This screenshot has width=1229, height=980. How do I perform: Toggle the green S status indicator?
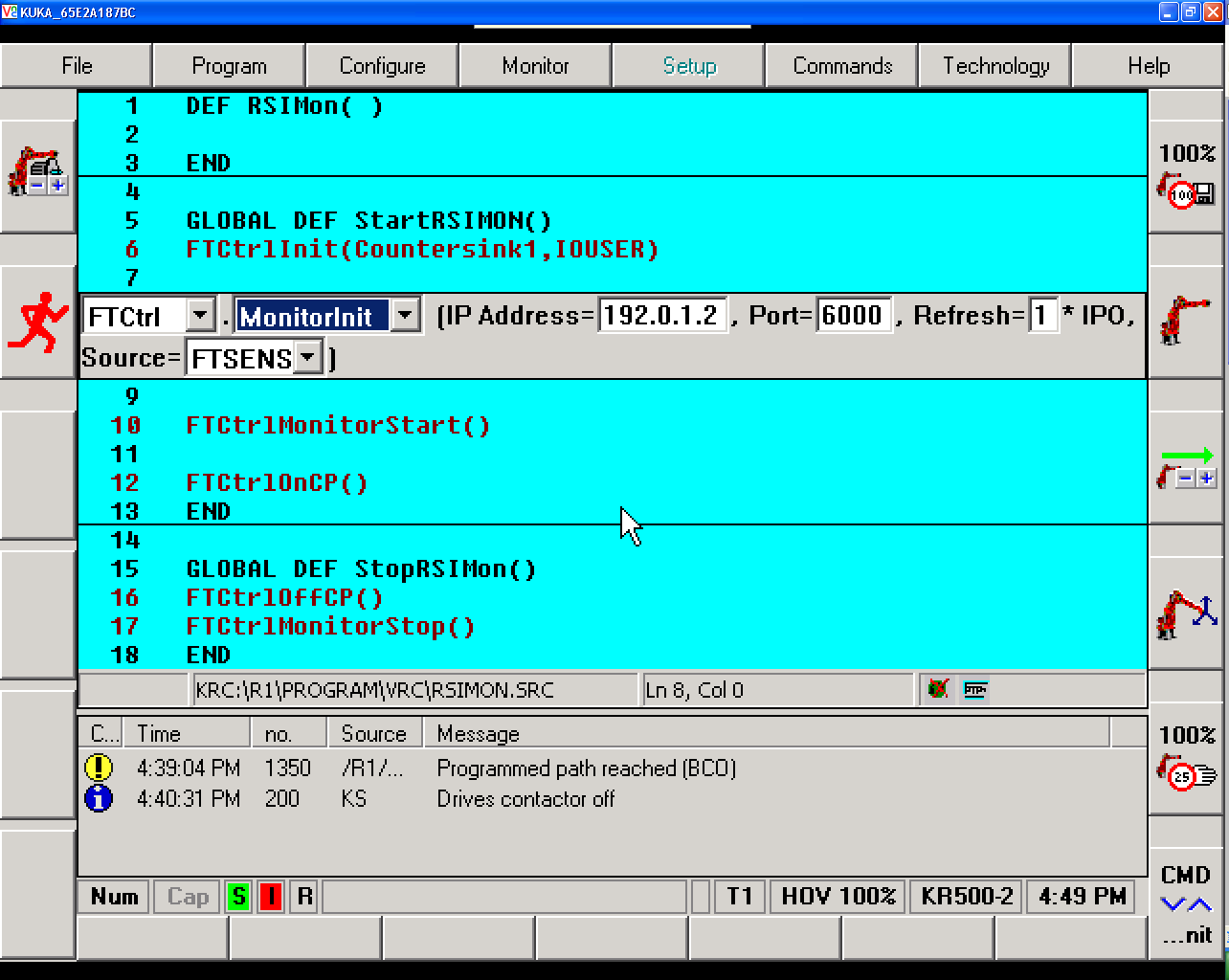pos(238,897)
